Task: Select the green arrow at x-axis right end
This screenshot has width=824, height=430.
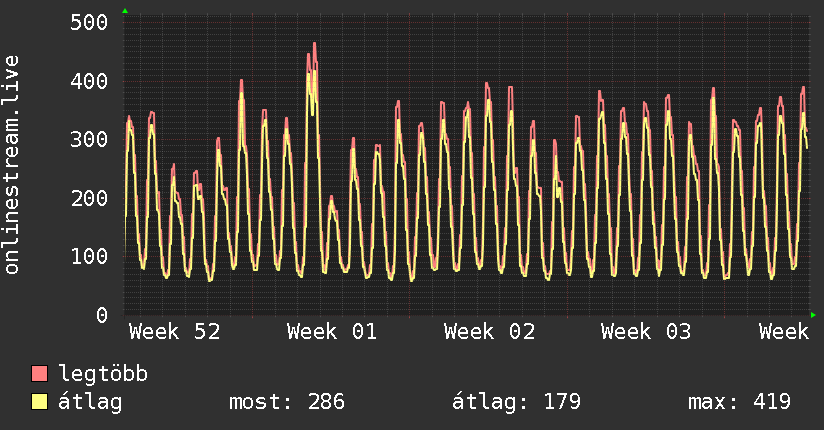Action: point(814,315)
